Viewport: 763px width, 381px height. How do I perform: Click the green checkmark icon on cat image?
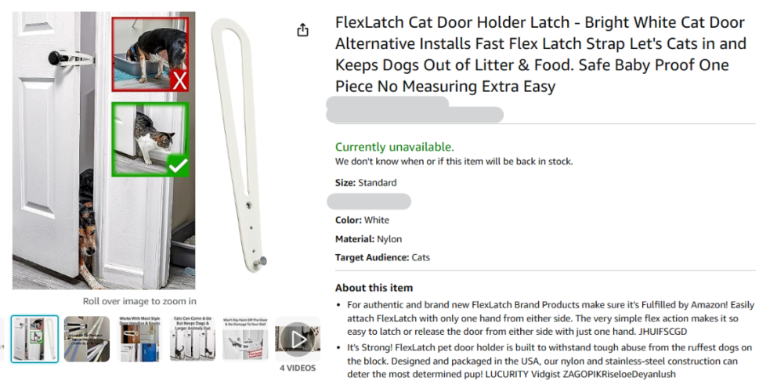[x=178, y=166]
